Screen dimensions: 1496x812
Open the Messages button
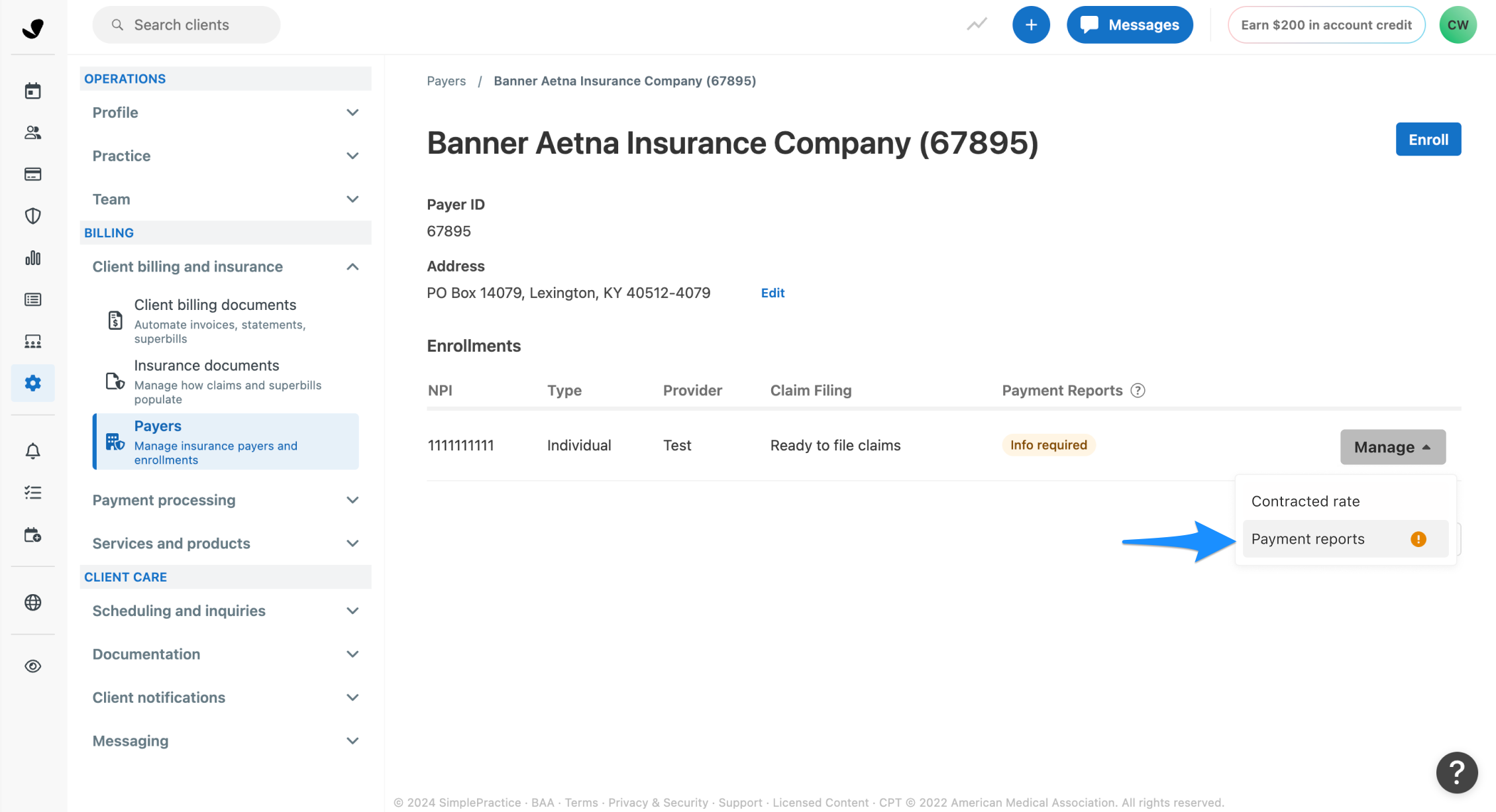(x=1130, y=25)
